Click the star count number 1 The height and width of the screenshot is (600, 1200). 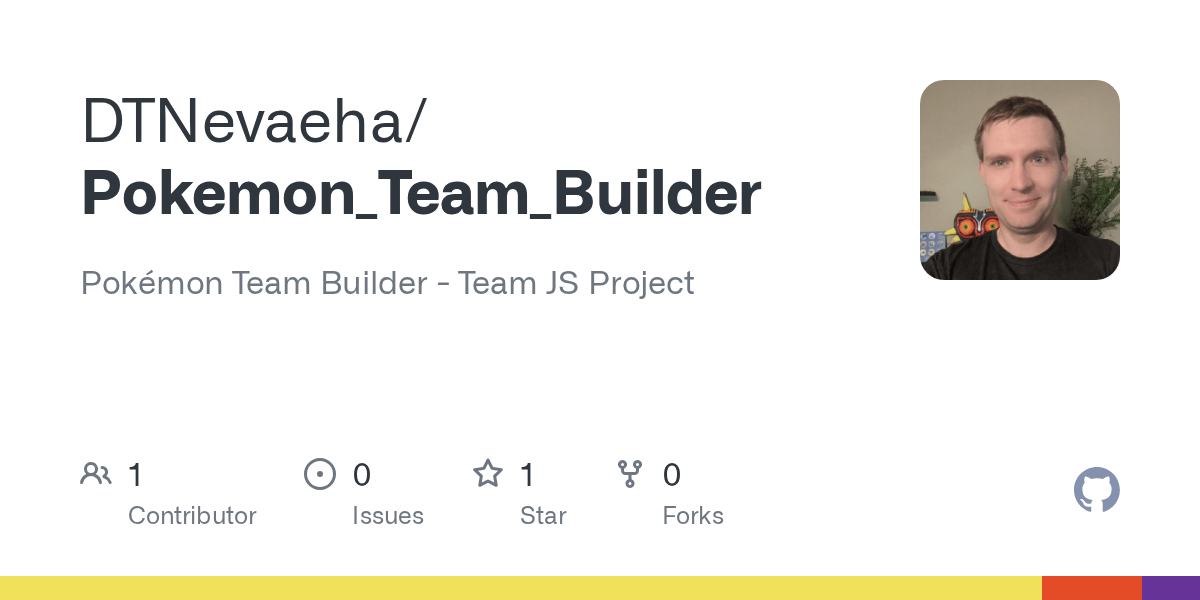pos(527,474)
